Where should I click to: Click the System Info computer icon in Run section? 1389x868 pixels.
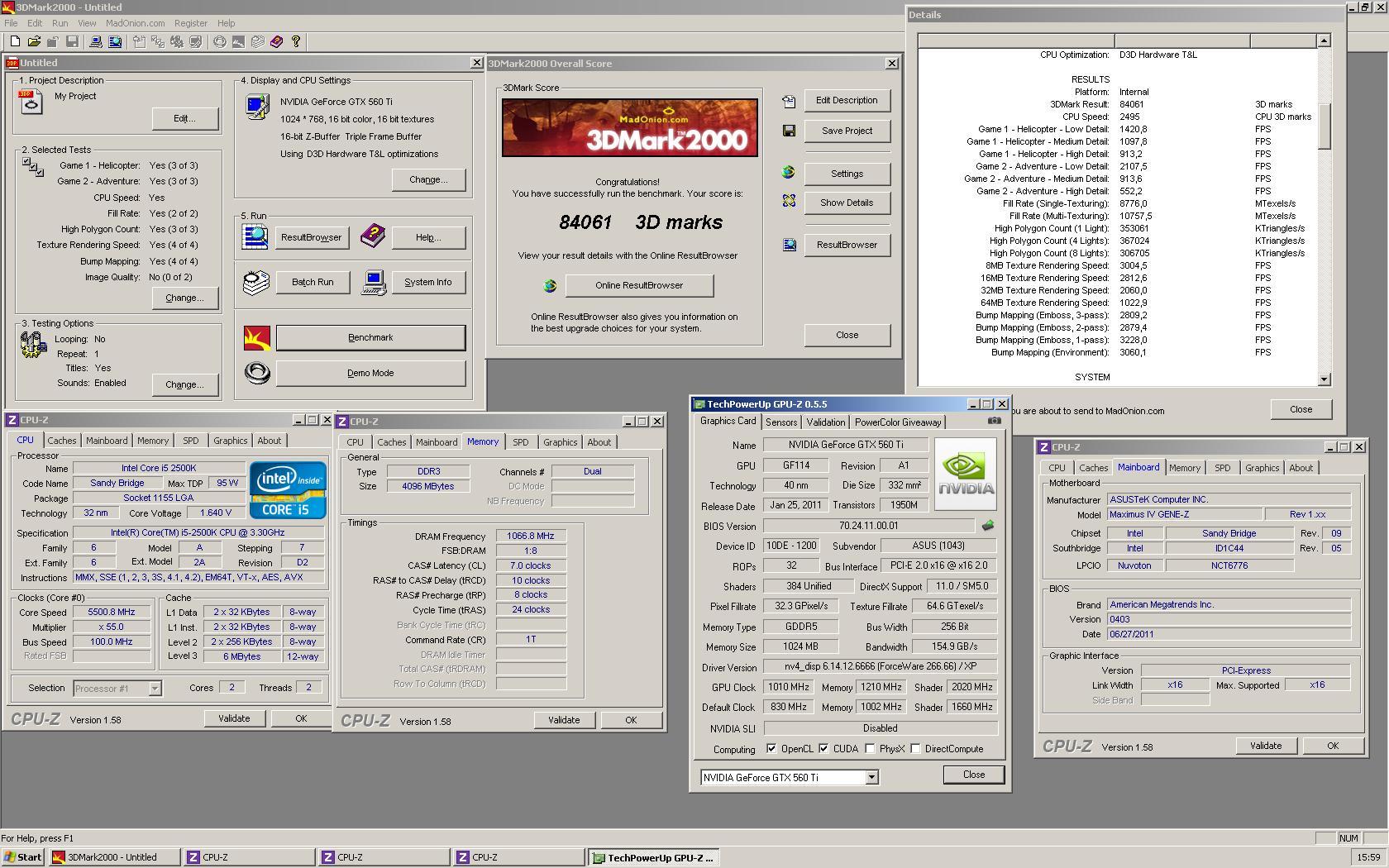[x=374, y=283]
